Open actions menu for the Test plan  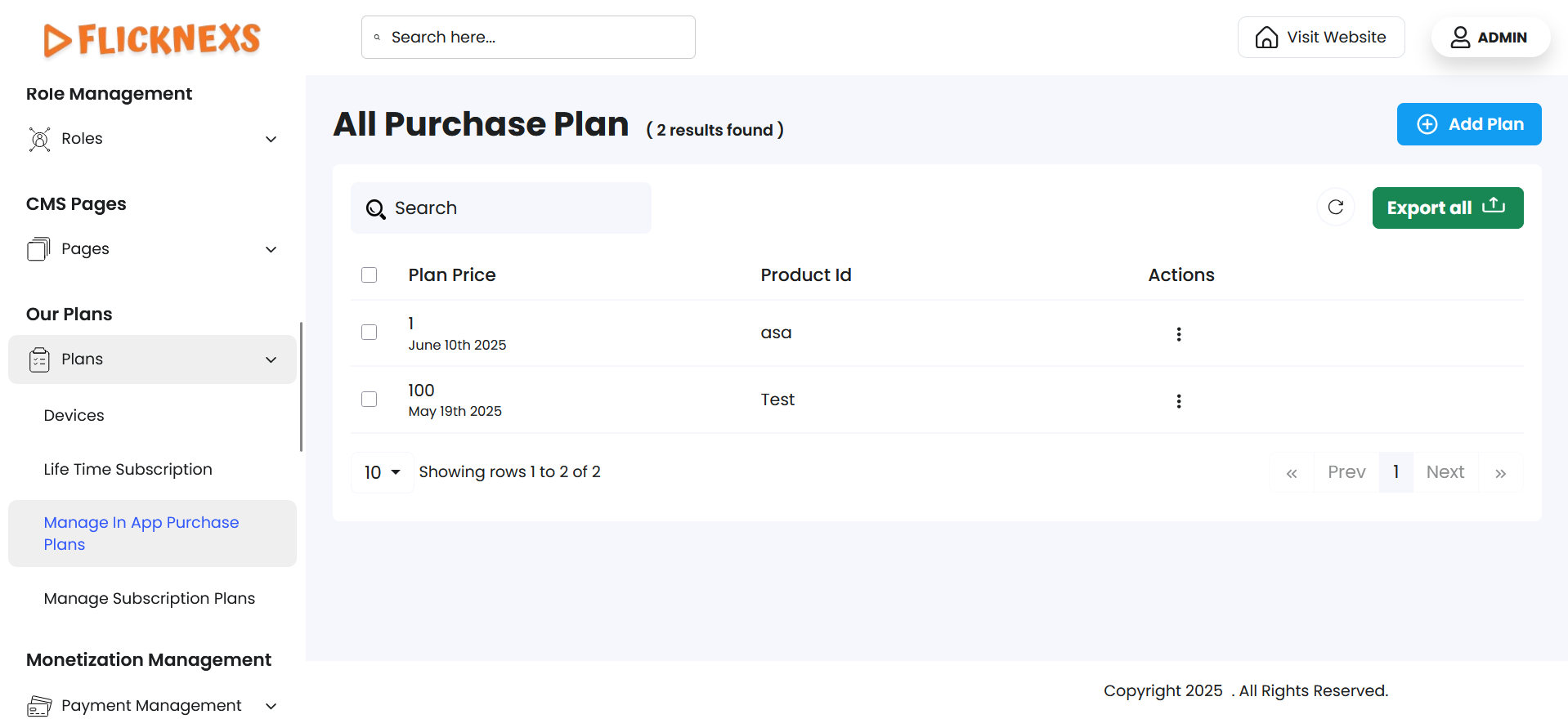(1178, 401)
